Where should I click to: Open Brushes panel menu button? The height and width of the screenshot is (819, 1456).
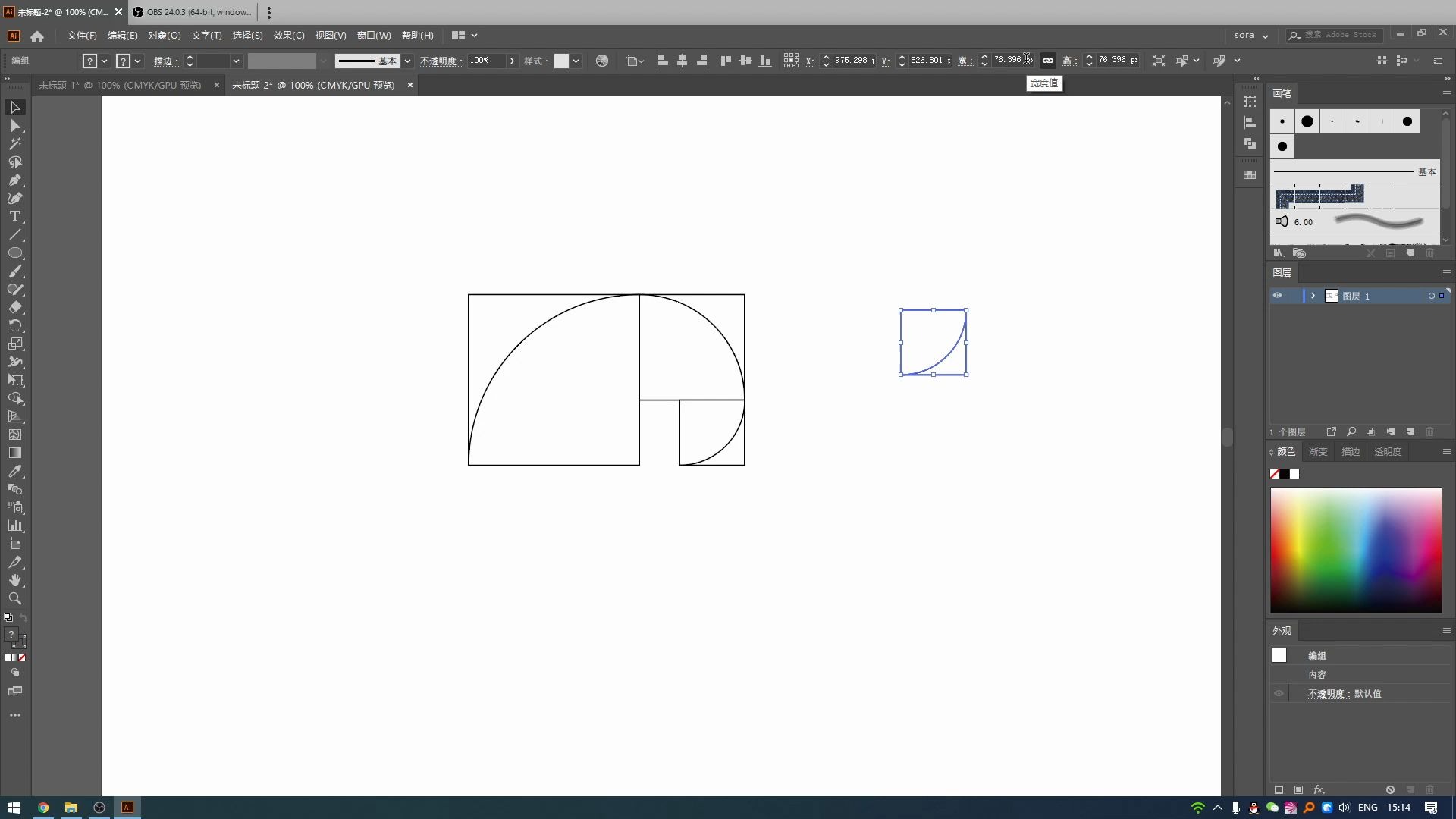pyautogui.click(x=1446, y=94)
